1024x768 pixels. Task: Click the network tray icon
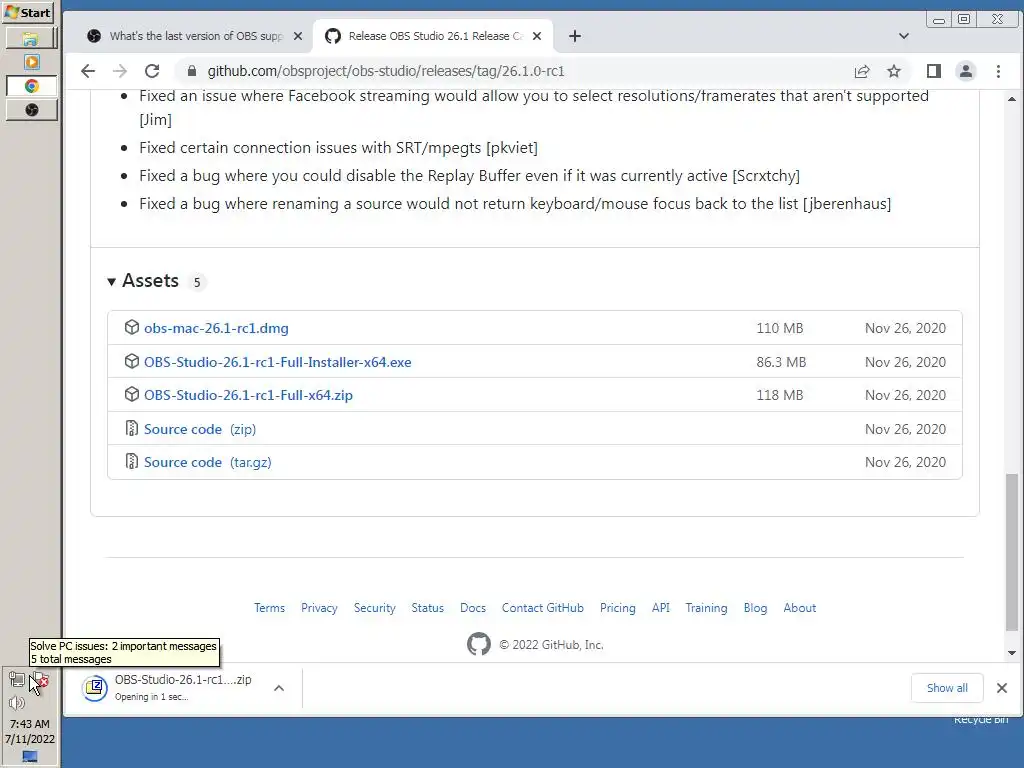tap(17, 680)
